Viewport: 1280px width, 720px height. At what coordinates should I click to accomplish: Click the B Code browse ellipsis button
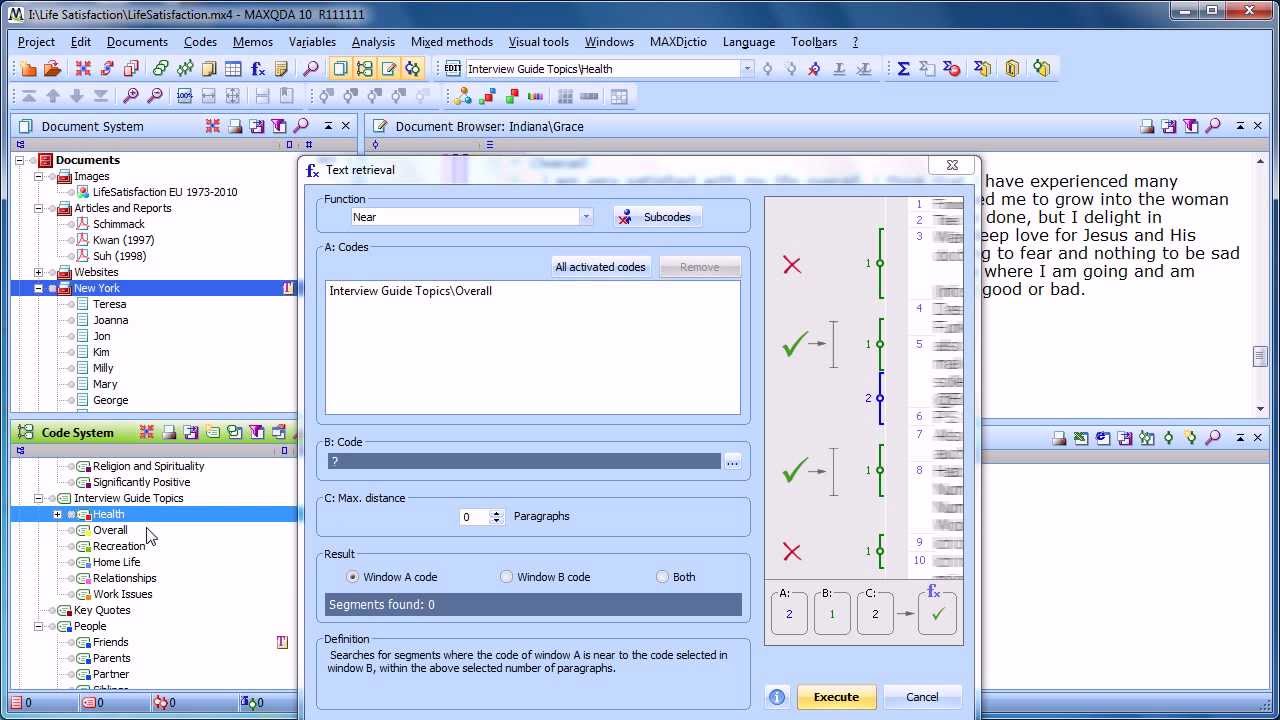pyautogui.click(x=732, y=461)
